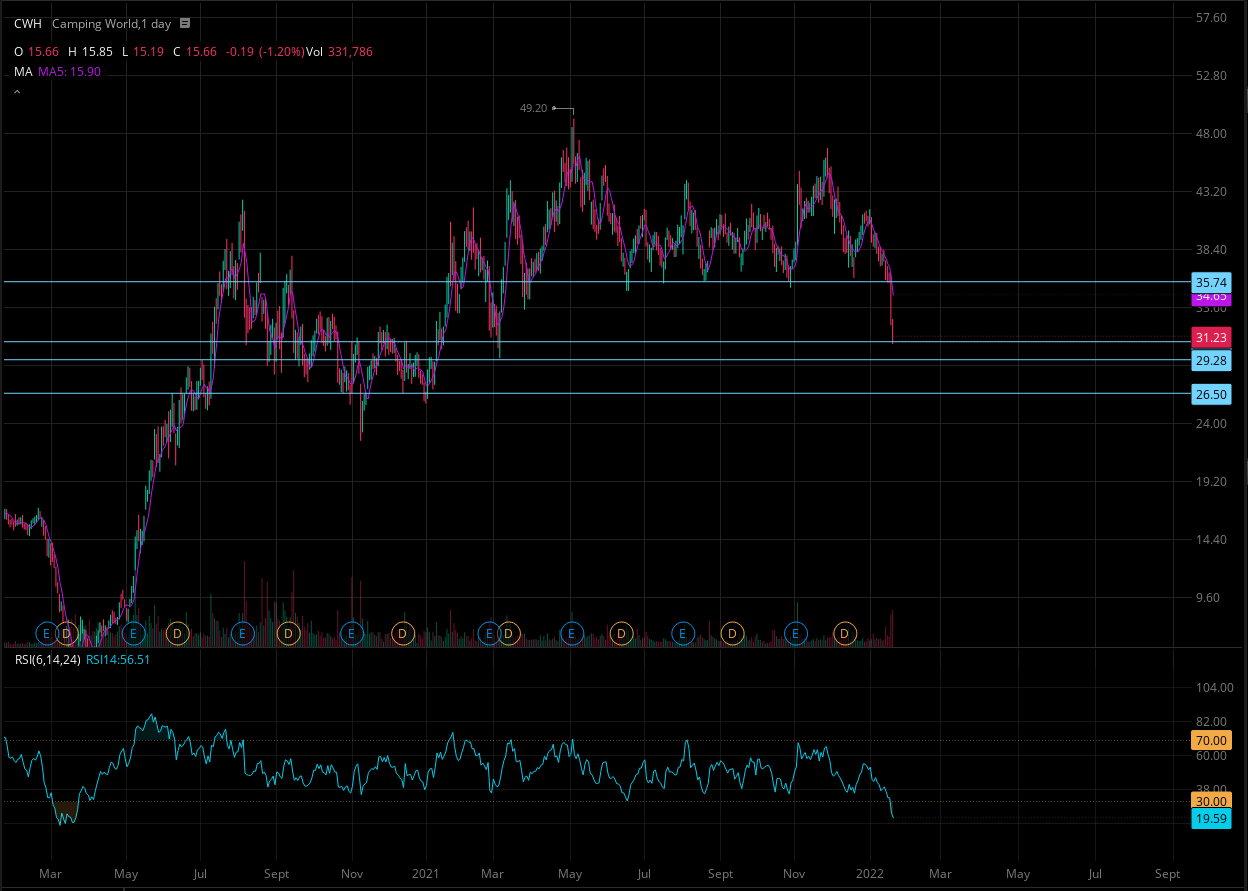Select the dividend D marker at June 2021
This screenshot has width=1248, height=891.
tap(621, 633)
